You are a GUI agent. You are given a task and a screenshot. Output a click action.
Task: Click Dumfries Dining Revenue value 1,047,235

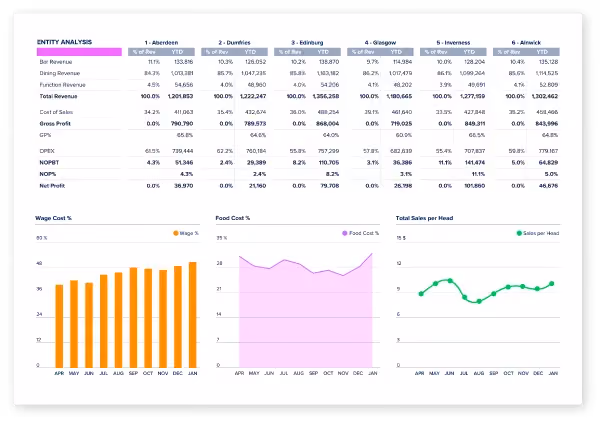pos(254,73)
